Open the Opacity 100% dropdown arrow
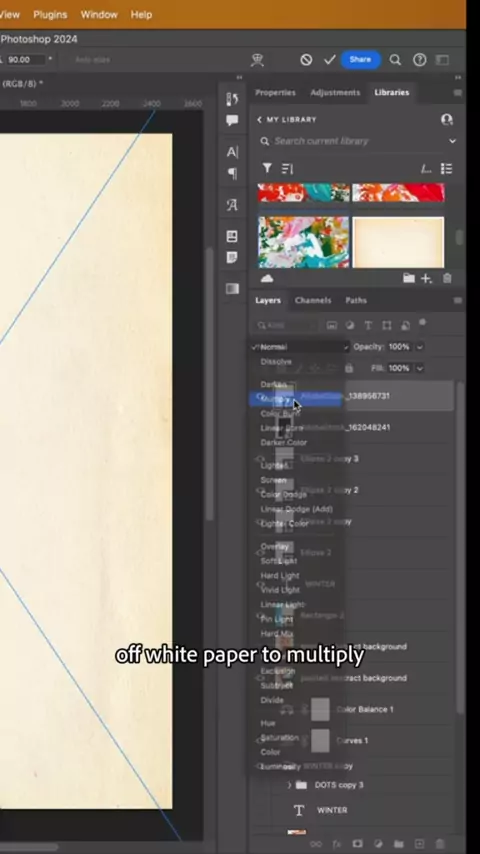 420,347
